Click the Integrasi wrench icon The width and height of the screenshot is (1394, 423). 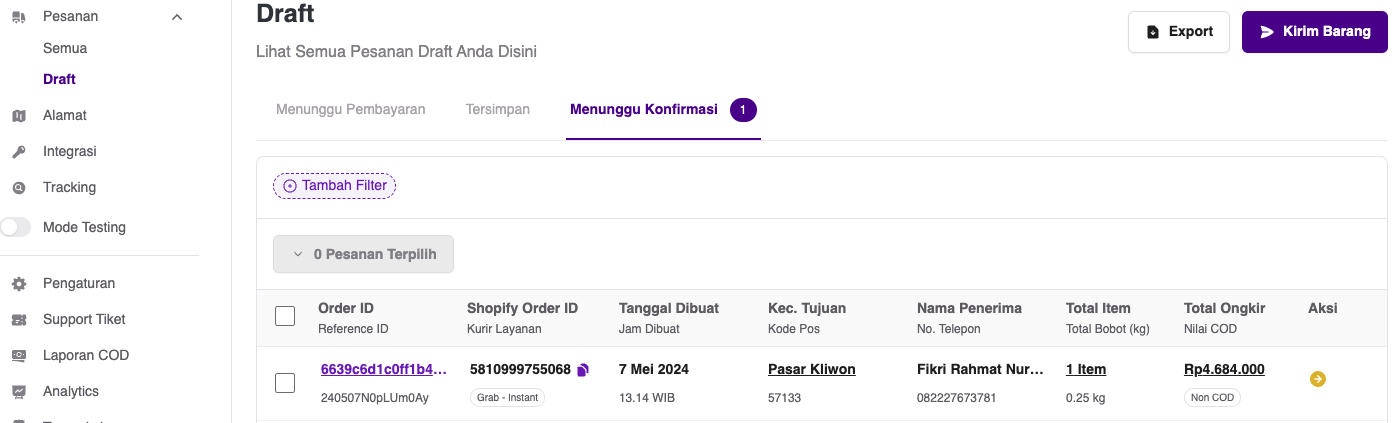[x=18, y=152]
